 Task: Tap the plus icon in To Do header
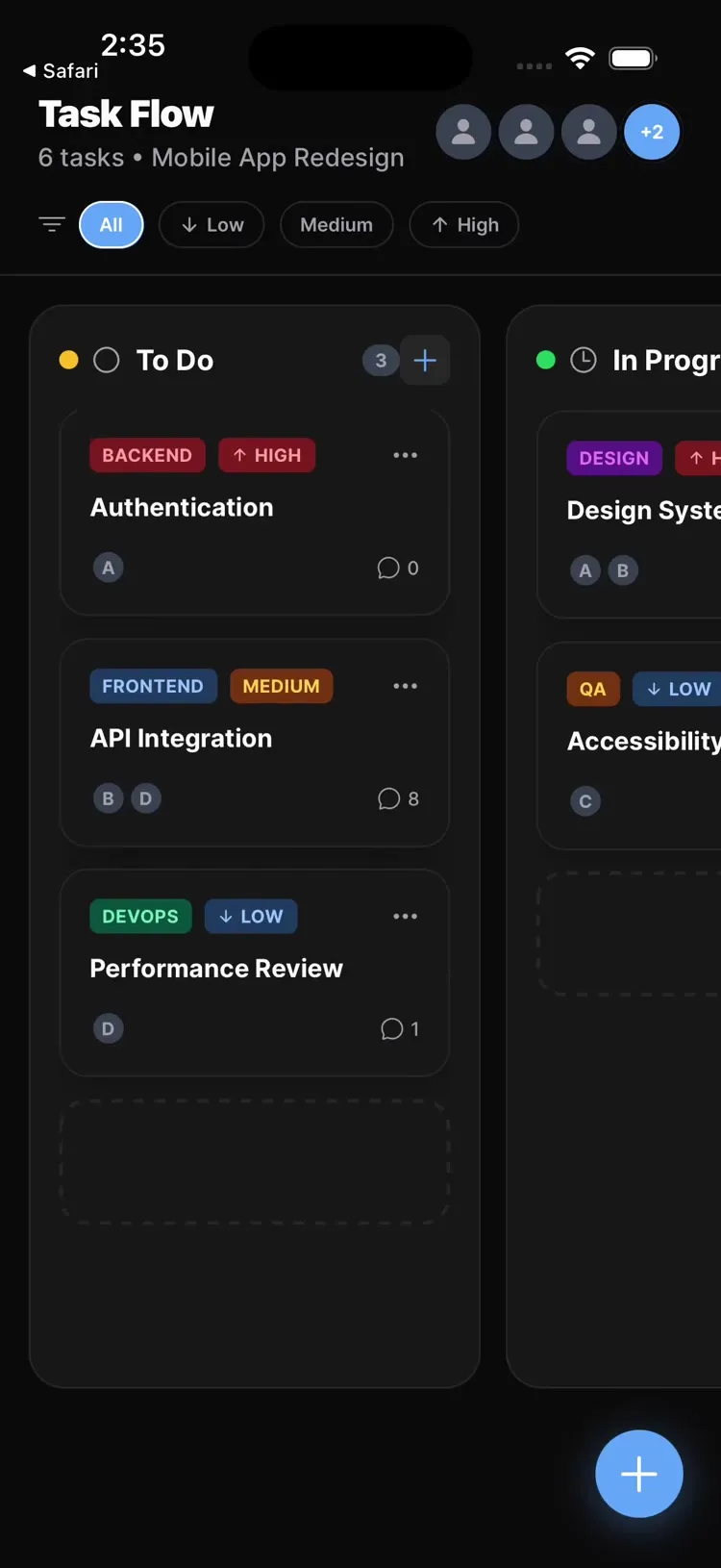pyautogui.click(x=425, y=360)
